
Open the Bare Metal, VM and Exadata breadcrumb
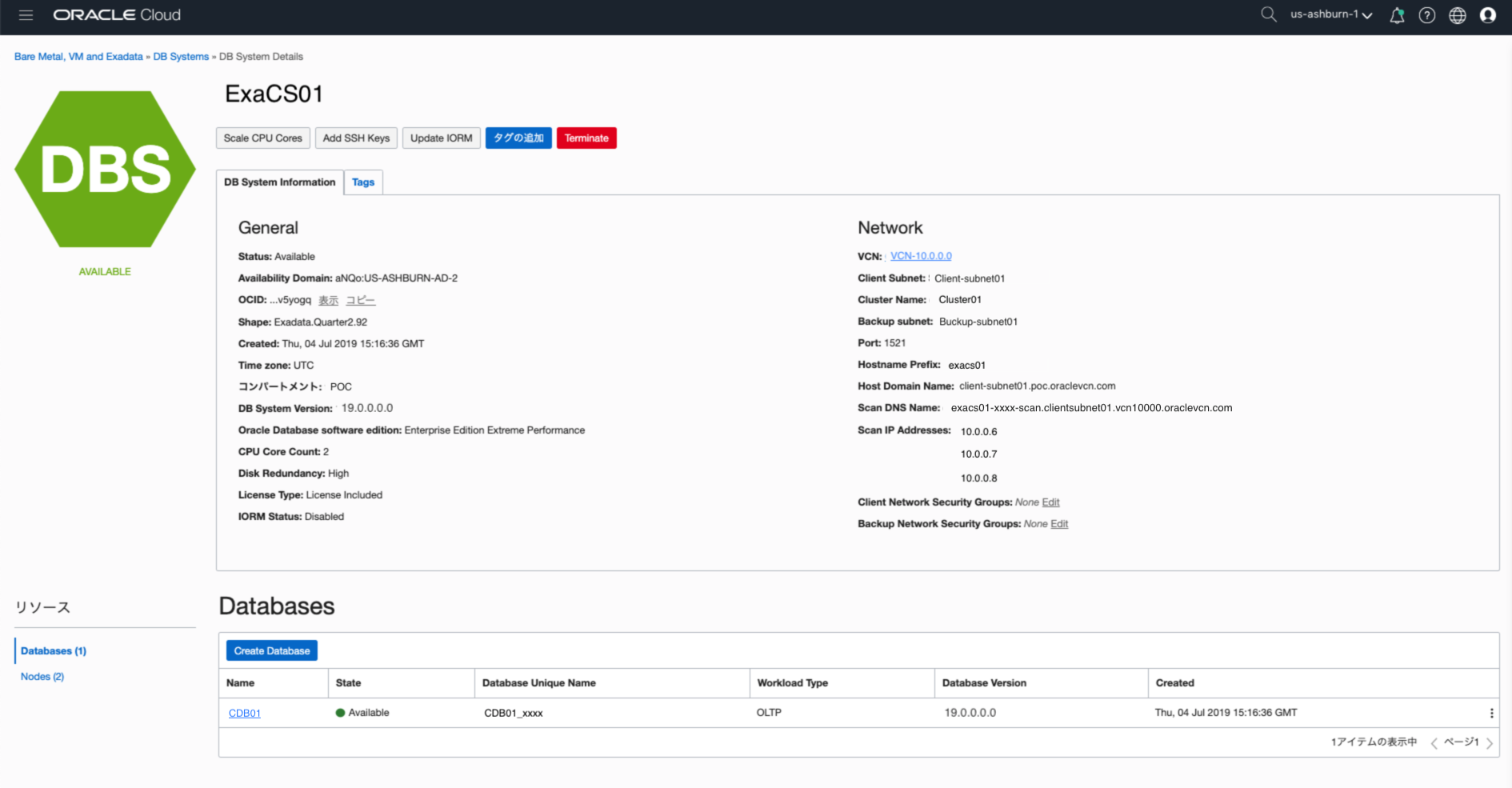pyautogui.click(x=78, y=57)
